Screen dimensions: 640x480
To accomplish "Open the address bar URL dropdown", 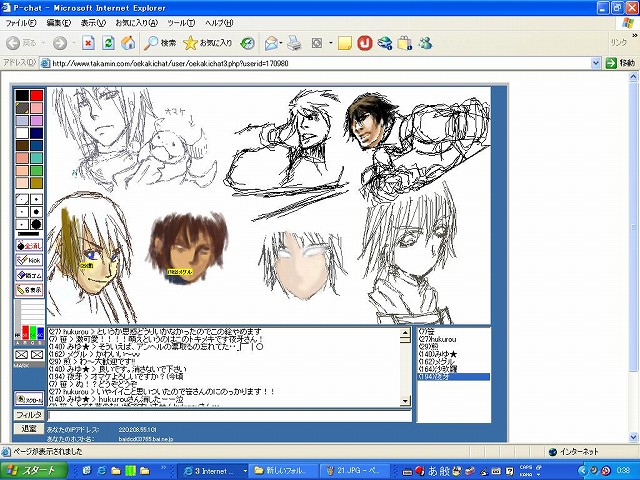I will [x=596, y=63].
